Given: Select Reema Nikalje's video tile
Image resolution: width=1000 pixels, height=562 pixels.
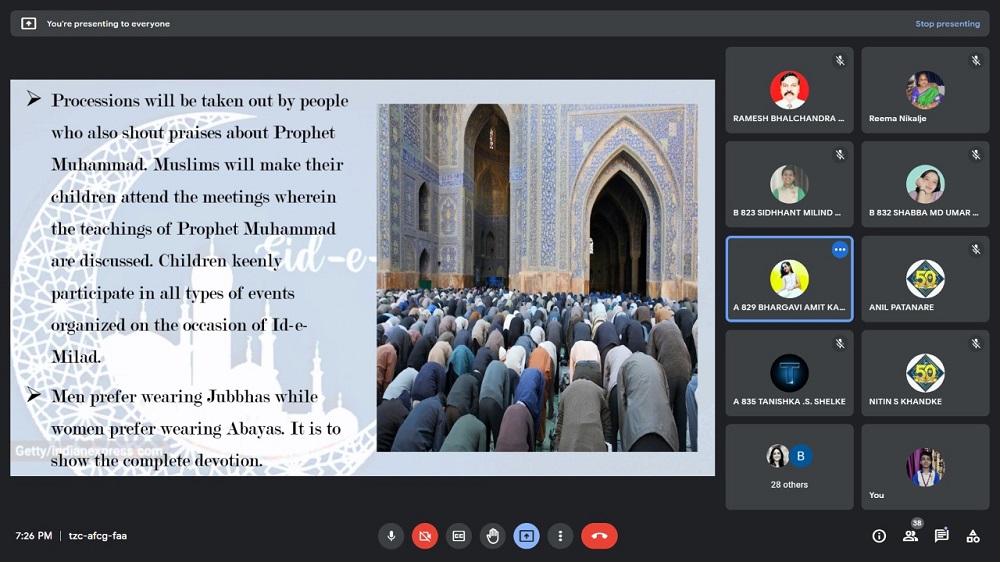Looking at the screenshot, I should tap(925, 91).
